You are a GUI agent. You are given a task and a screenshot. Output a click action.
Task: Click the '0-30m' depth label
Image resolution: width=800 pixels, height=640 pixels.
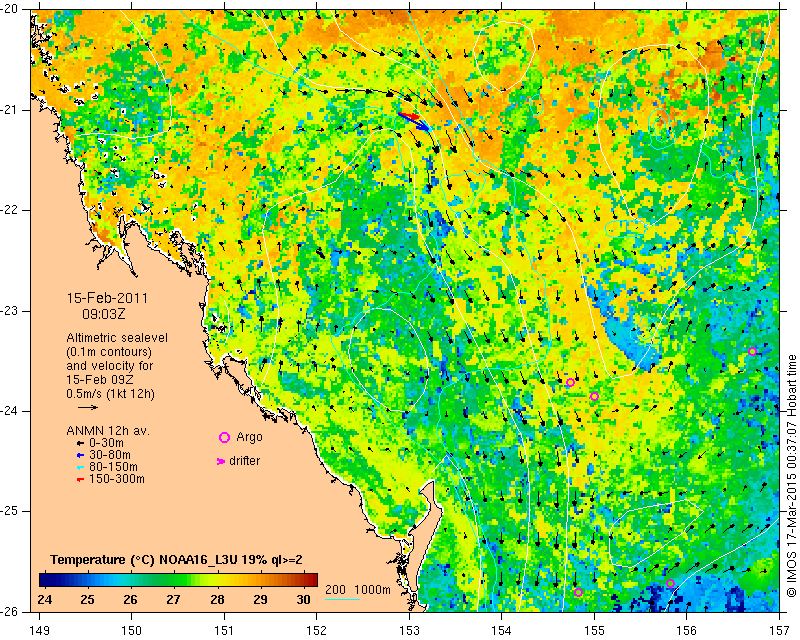click(106, 443)
